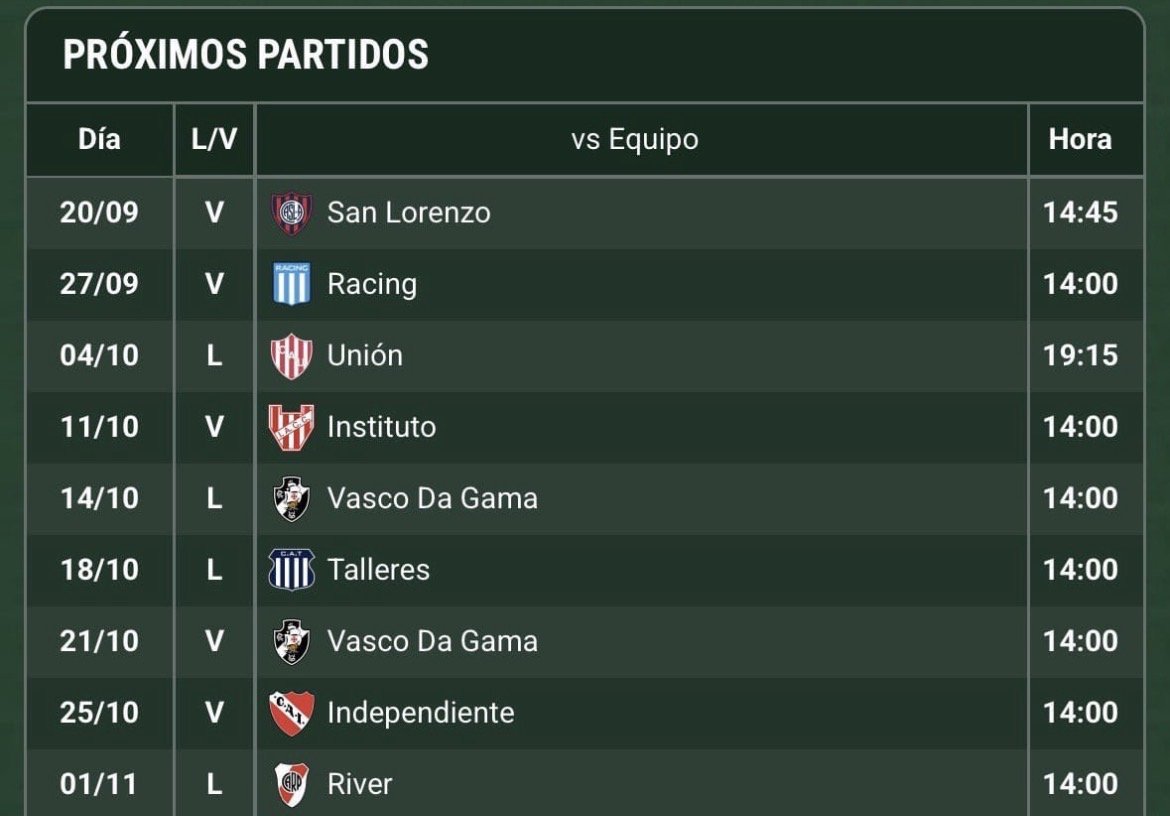Open the Racing team name link
The height and width of the screenshot is (816, 1170).
[372, 285]
